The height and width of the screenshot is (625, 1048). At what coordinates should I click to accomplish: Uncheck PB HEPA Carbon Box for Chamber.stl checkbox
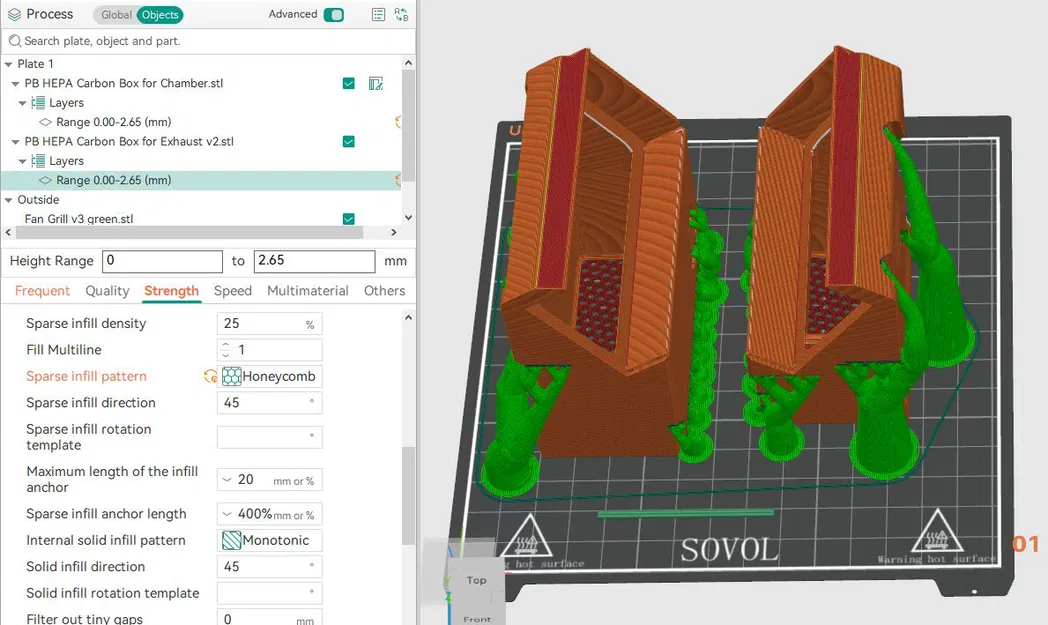point(349,84)
